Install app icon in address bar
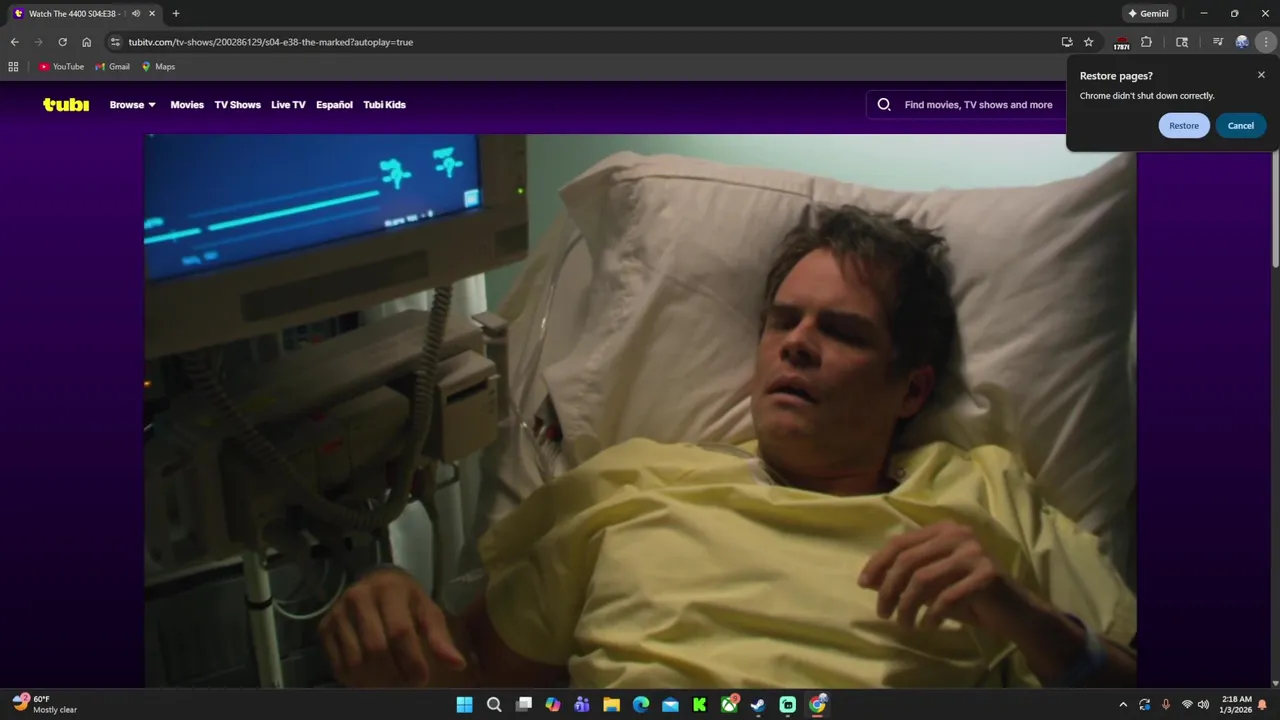 (x=1067, y=42)
